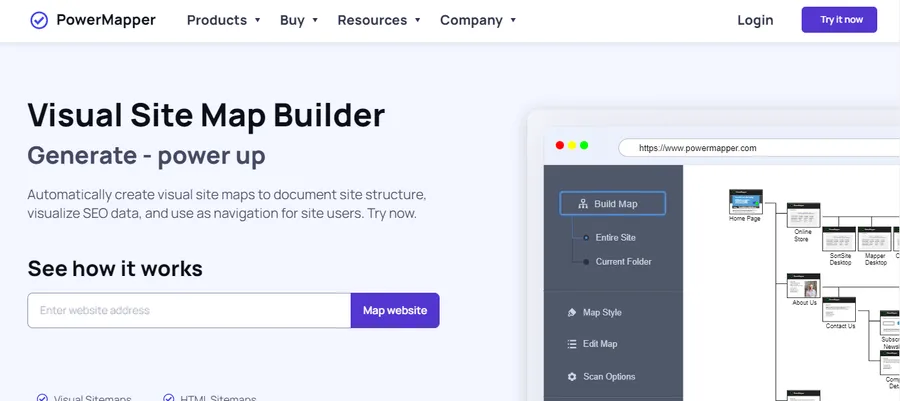Select the Current Folder radio option
This screenshot has width=900, height=401.
click(x=586, y=262)
